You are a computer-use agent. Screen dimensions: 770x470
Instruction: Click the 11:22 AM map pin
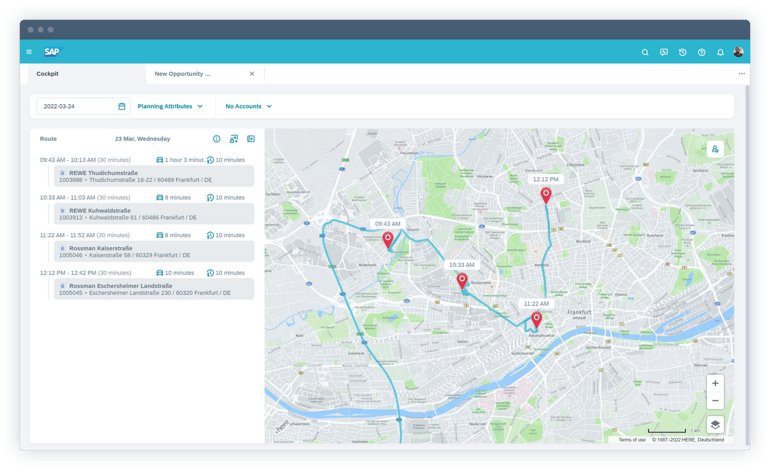pyautogui.click(x=537, y=319)
